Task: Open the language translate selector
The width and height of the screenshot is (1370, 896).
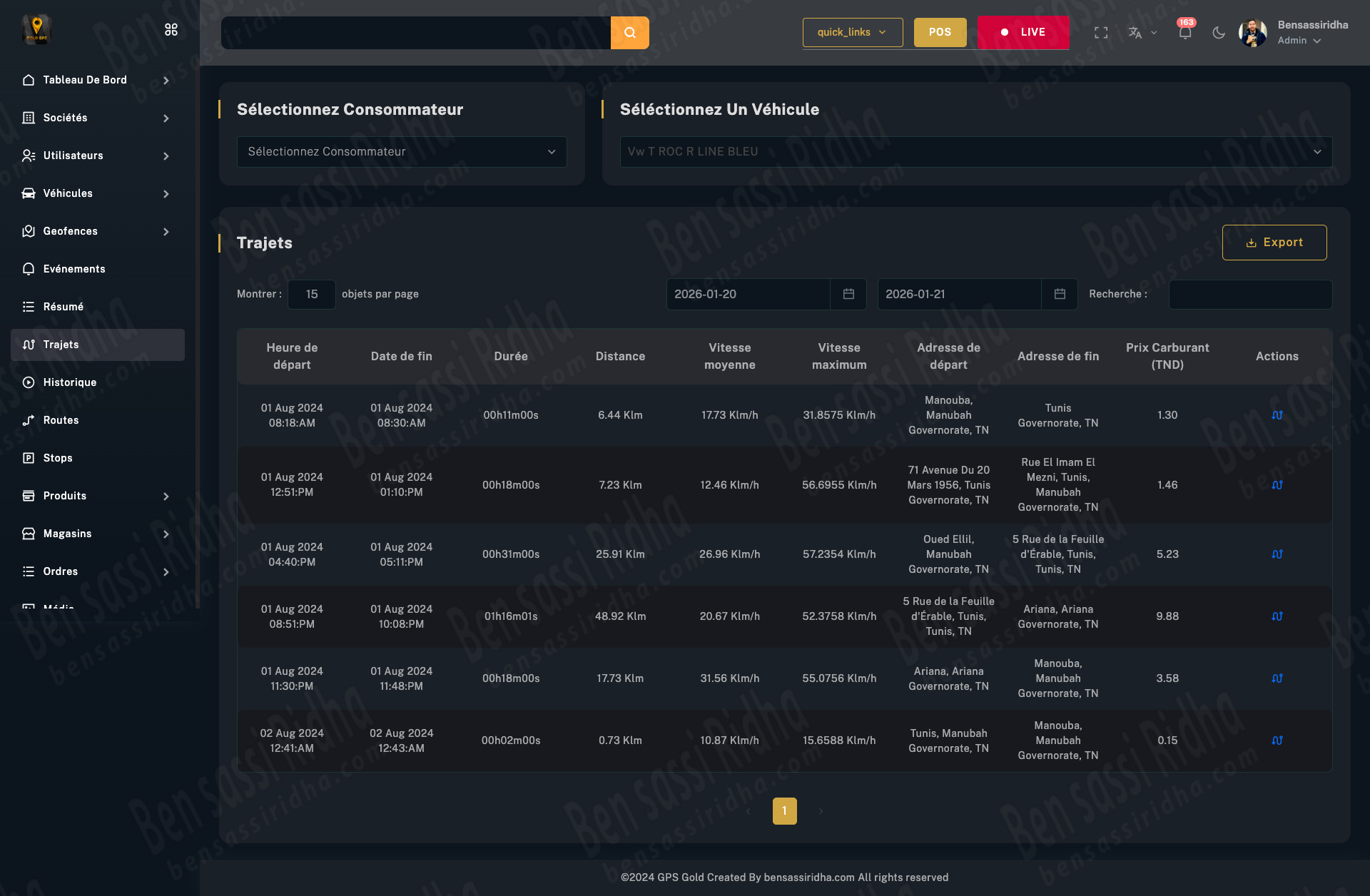Action: [1142, 33]
